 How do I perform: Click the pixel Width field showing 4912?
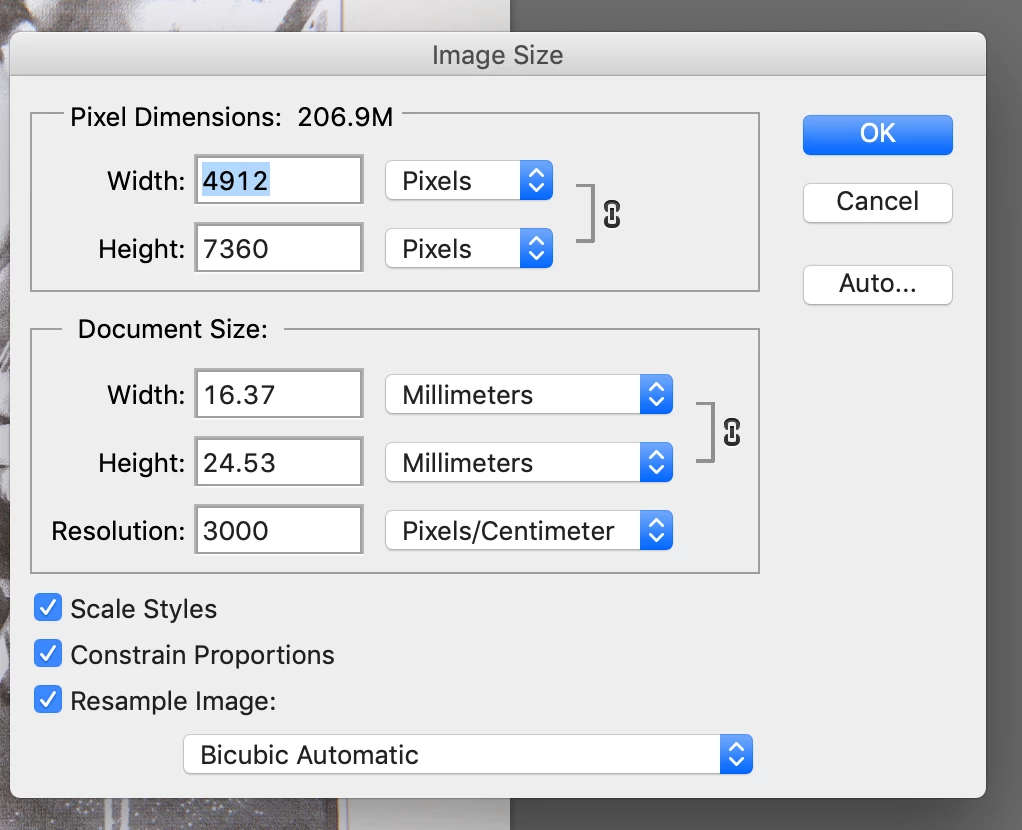click(278, 181)
